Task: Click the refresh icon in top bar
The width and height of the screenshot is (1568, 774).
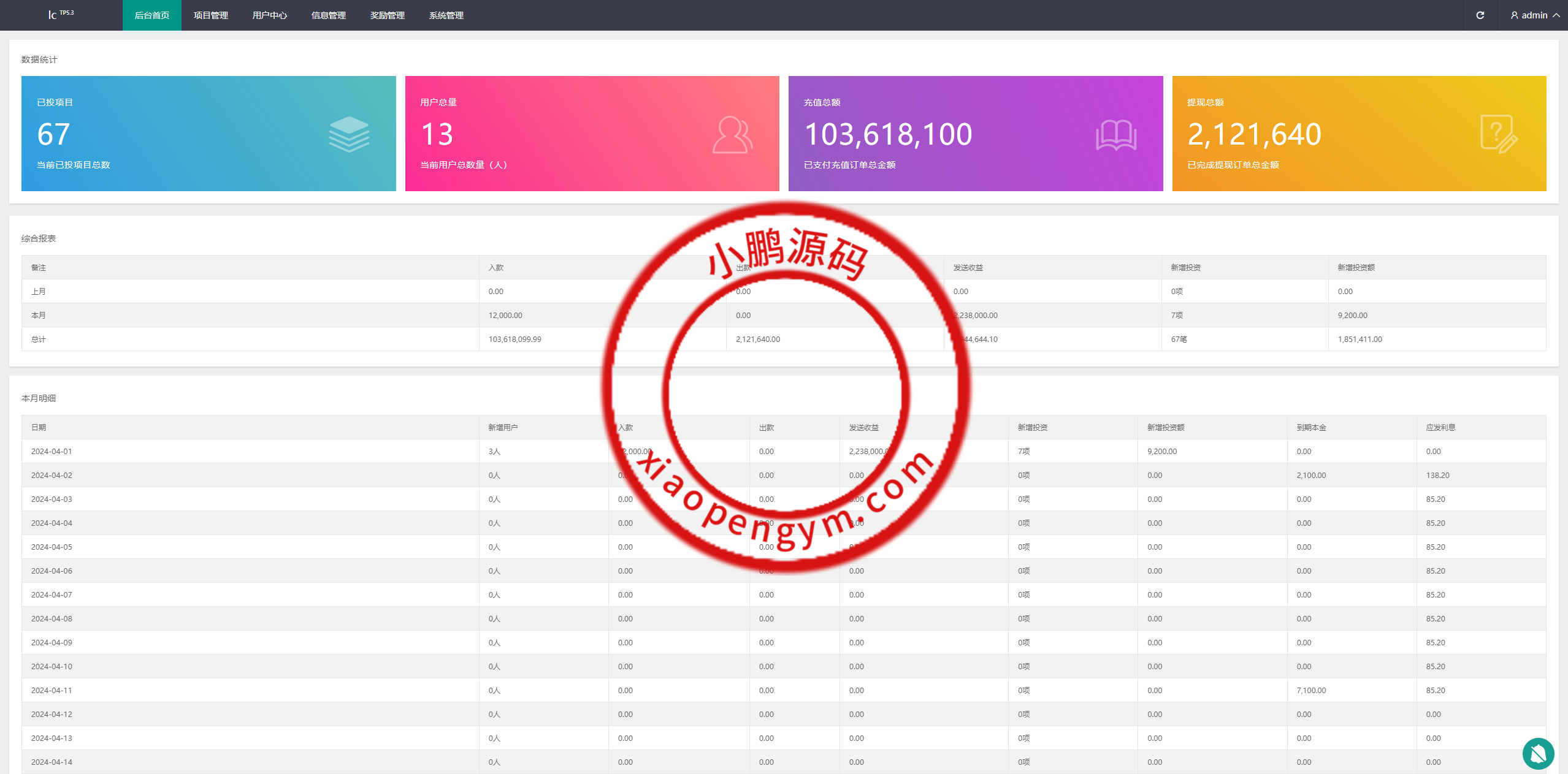Action: coord(1480,15)
